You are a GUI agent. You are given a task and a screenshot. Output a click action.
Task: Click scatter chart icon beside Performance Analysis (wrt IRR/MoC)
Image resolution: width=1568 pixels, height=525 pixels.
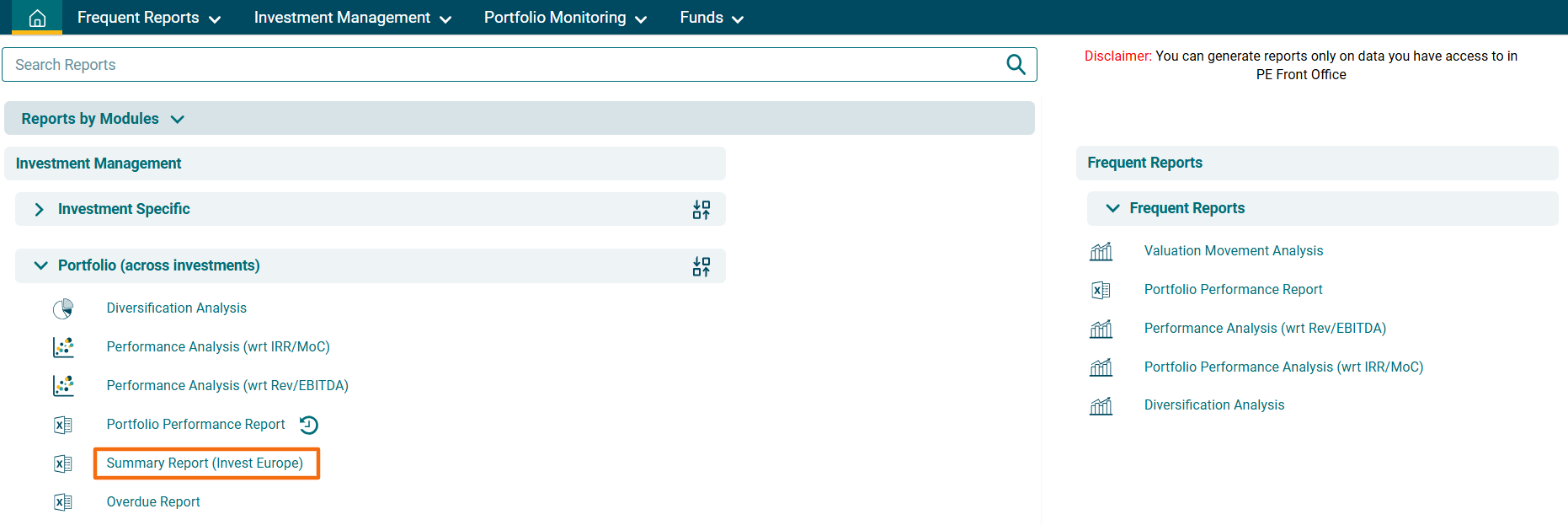(x=63, y=347)
